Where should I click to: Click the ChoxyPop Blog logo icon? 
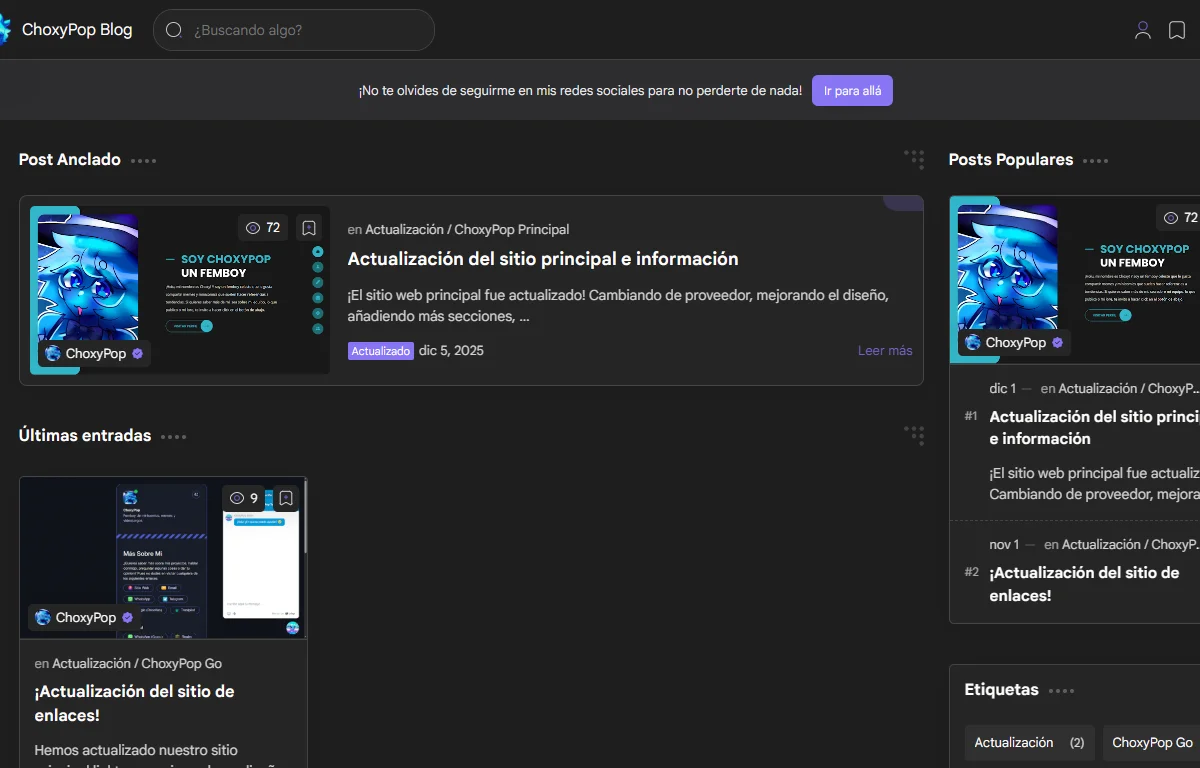(x=5, y=30)
